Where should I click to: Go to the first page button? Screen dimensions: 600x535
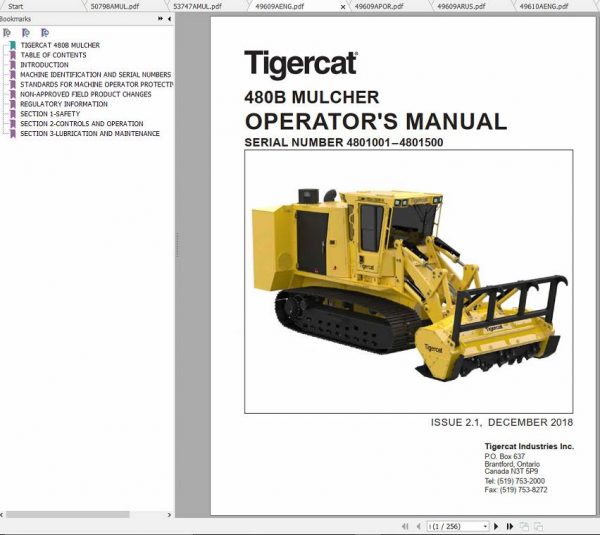point(405,527)
